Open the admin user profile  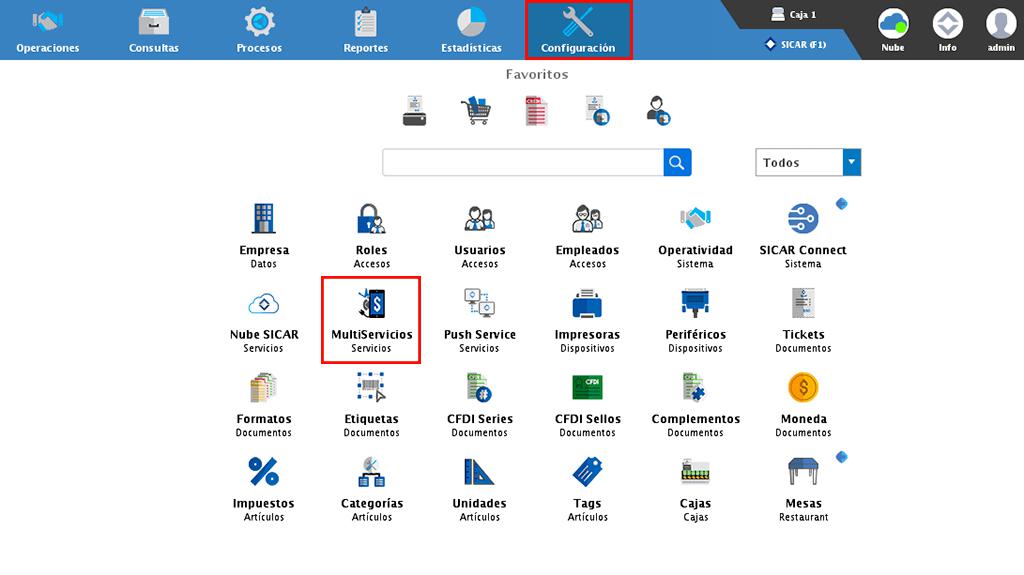click(x=1000, y=30)
